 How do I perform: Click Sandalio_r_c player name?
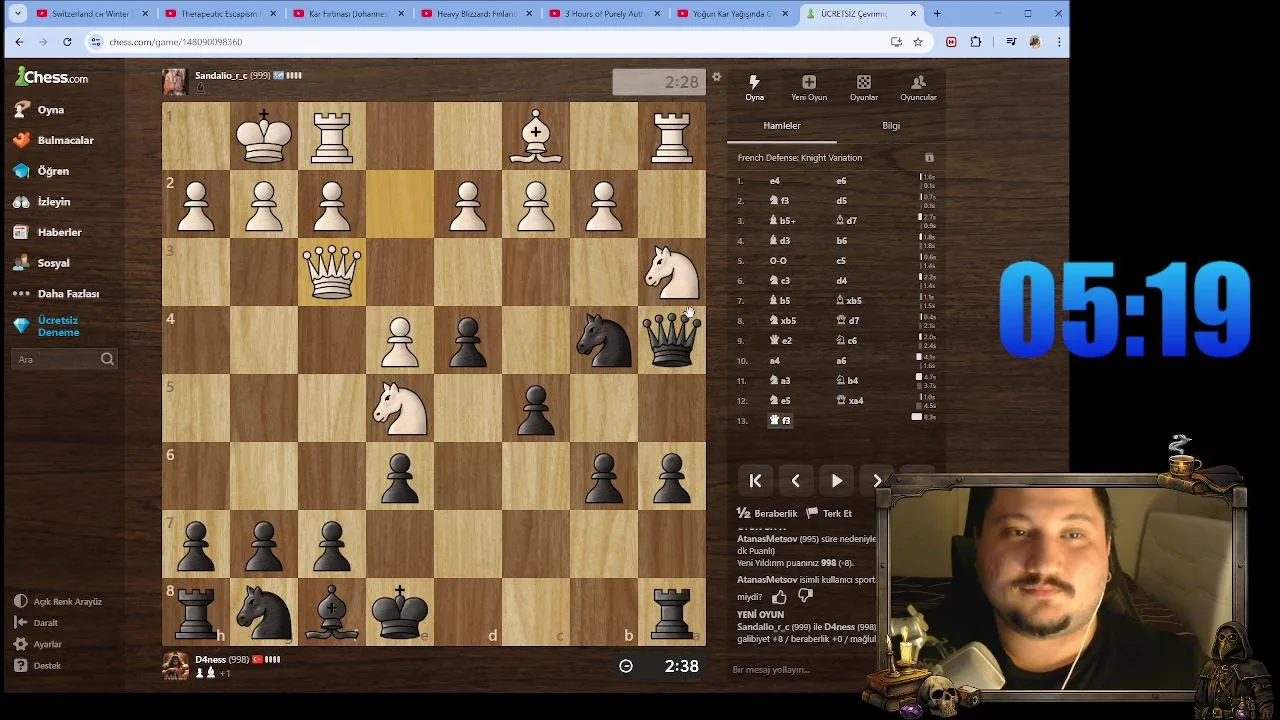pos(221,75)
